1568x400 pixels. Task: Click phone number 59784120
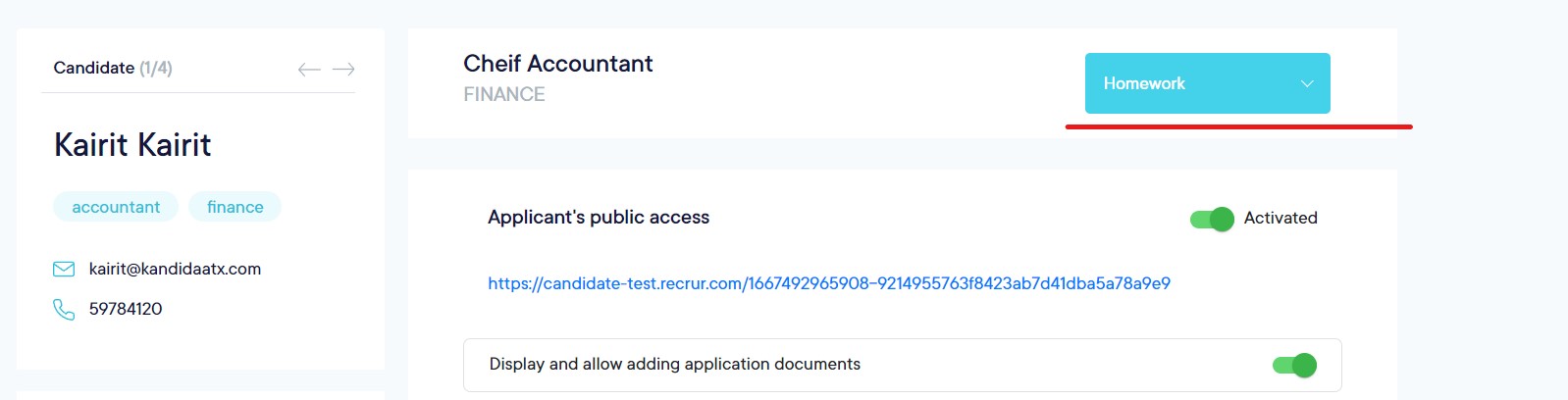point(126,309)
